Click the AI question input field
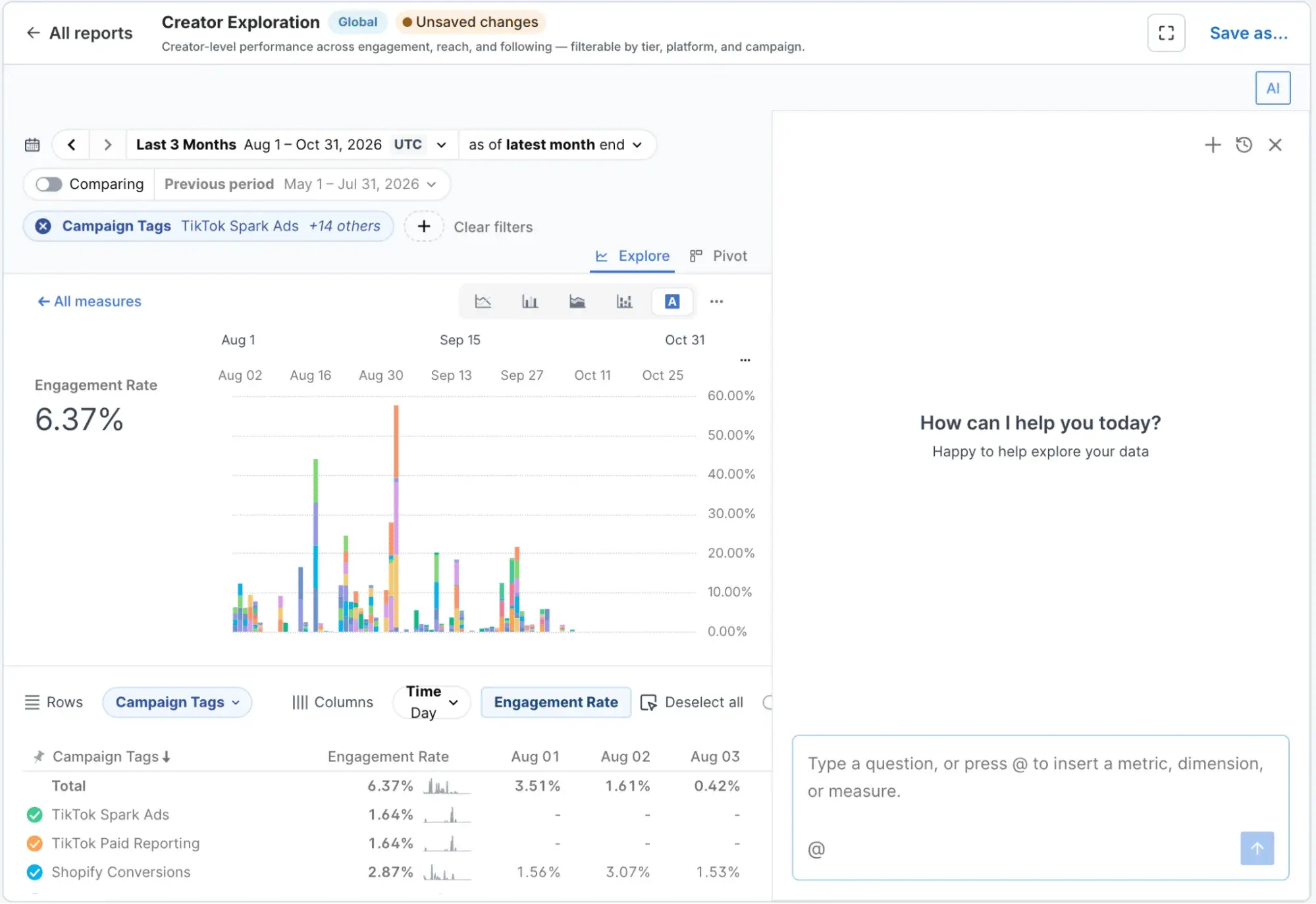Viewport: 1316px width, 904px height. (1040, 778)
